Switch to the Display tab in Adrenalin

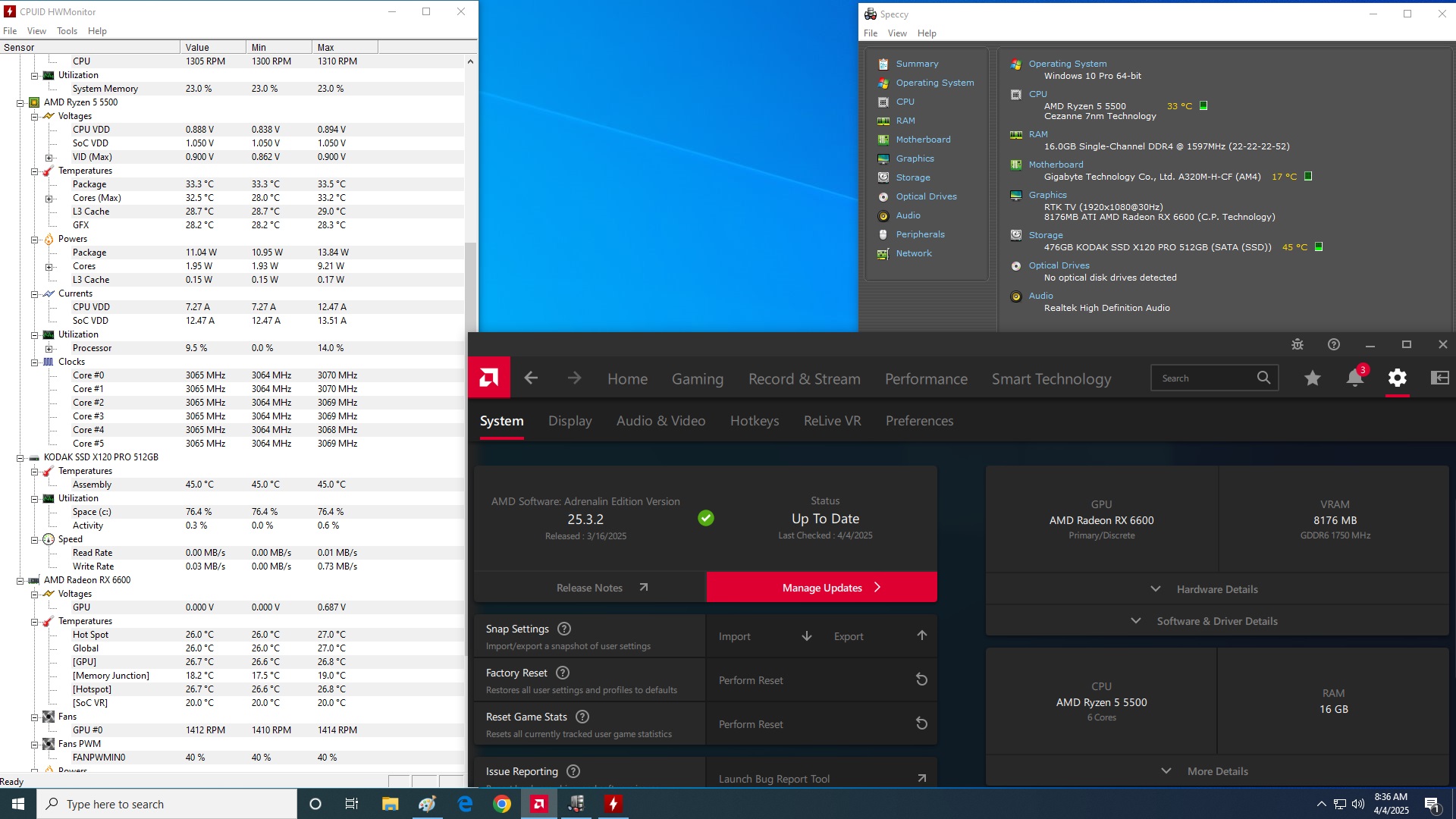click(x=570, y=421)
